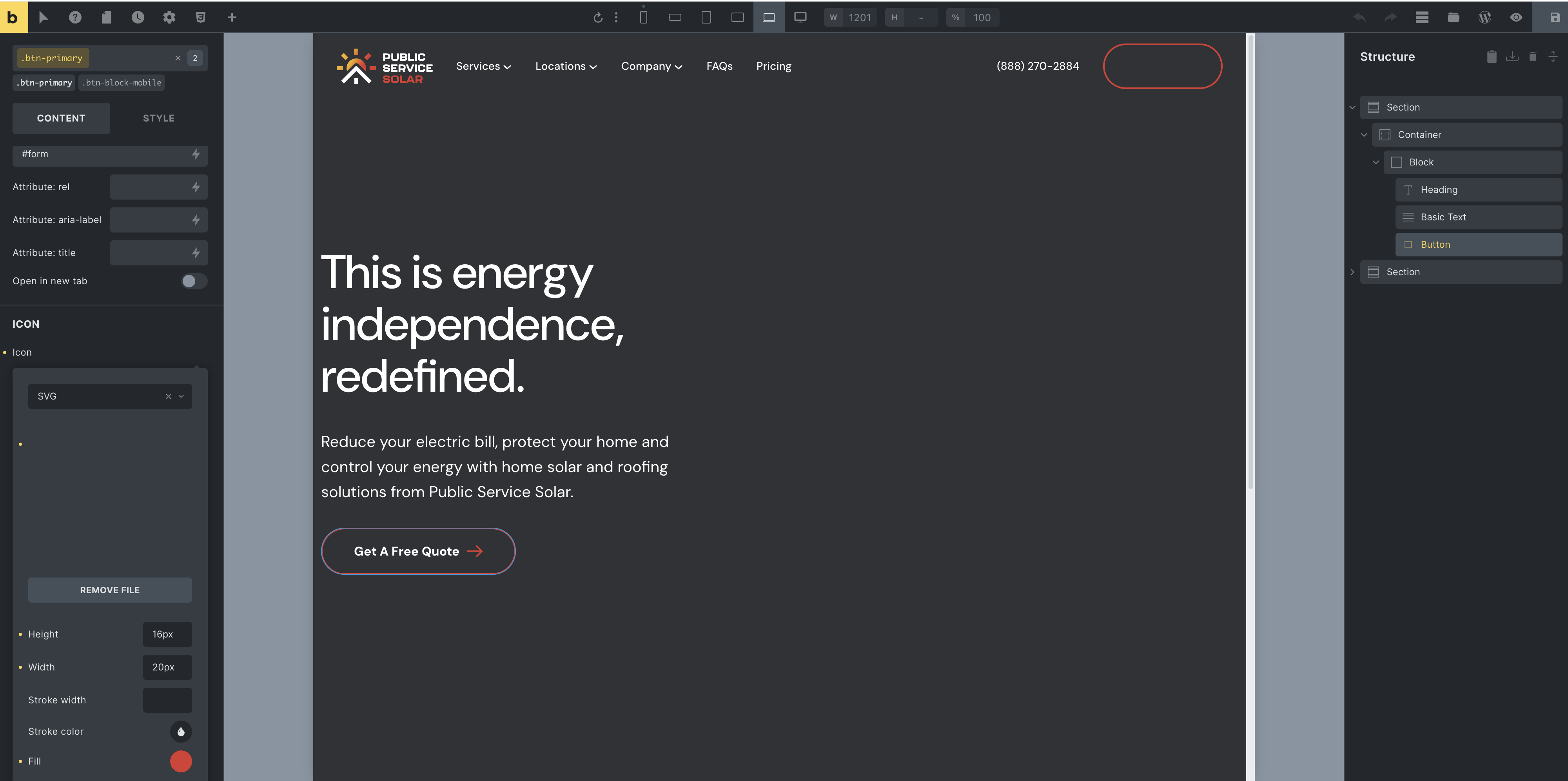Collapse the first Section tree chevron
Image resolution: width=1568 pixels, height=781 pixels.
pos(1352,107)
